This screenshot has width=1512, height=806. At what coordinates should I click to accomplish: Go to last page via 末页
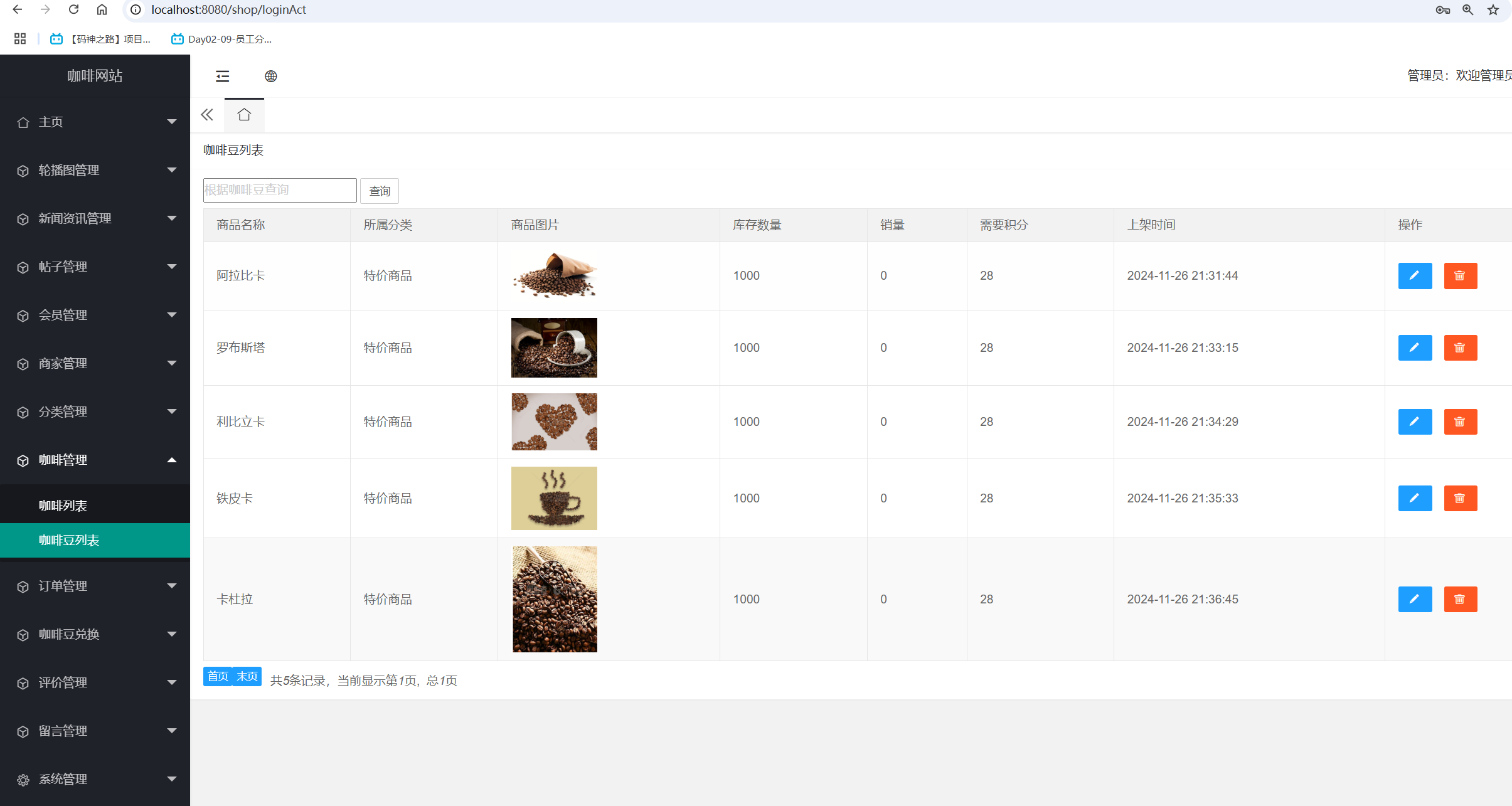coord(247,676)
